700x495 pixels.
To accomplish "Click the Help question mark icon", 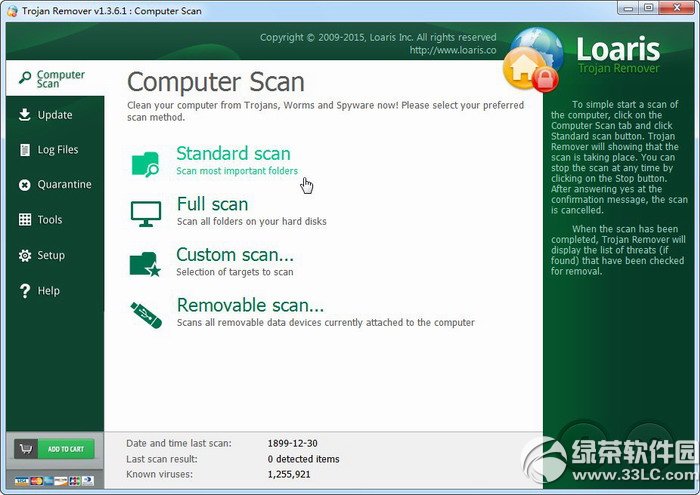I will (x=25, y=291).
